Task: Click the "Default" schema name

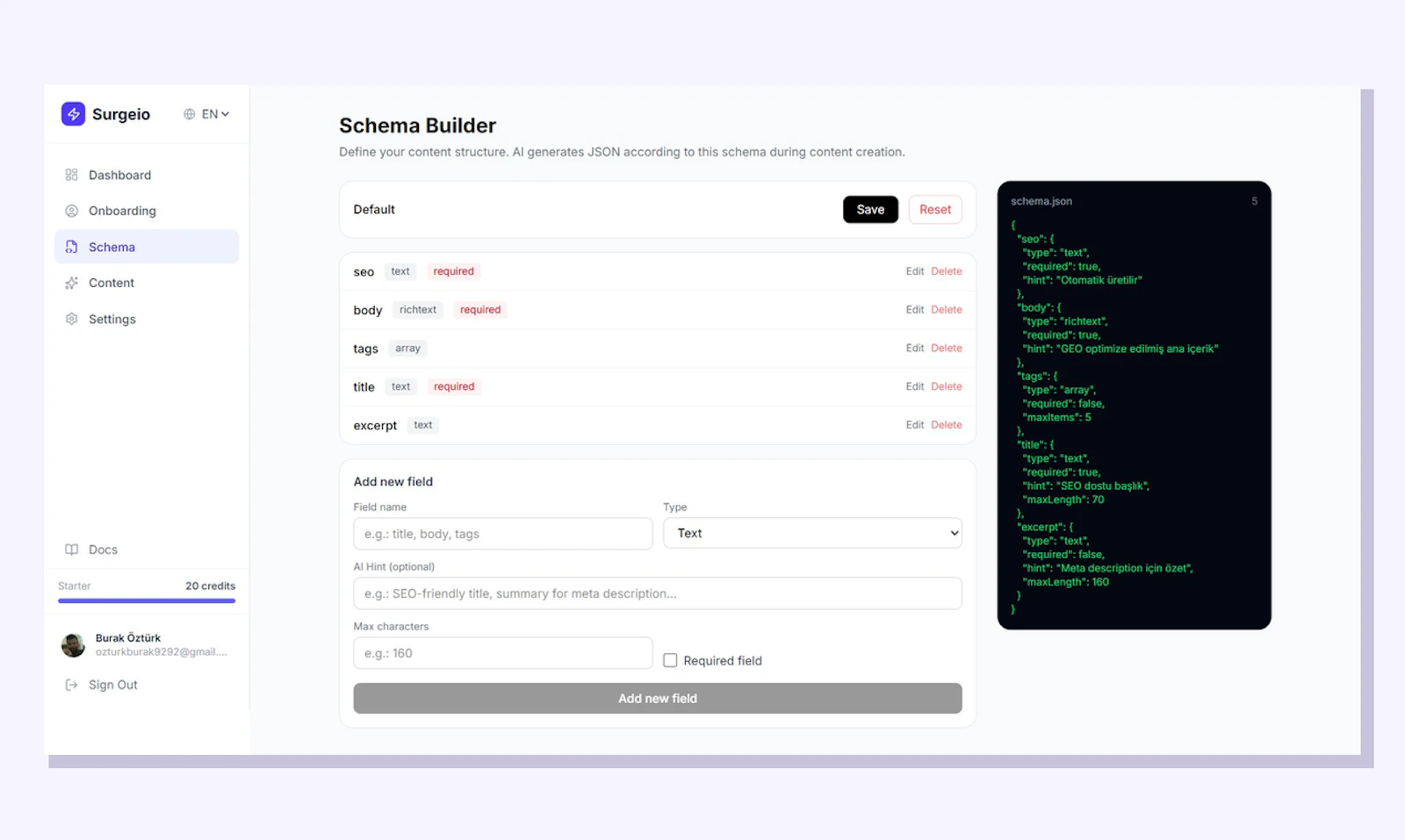Action: [374, 209]
